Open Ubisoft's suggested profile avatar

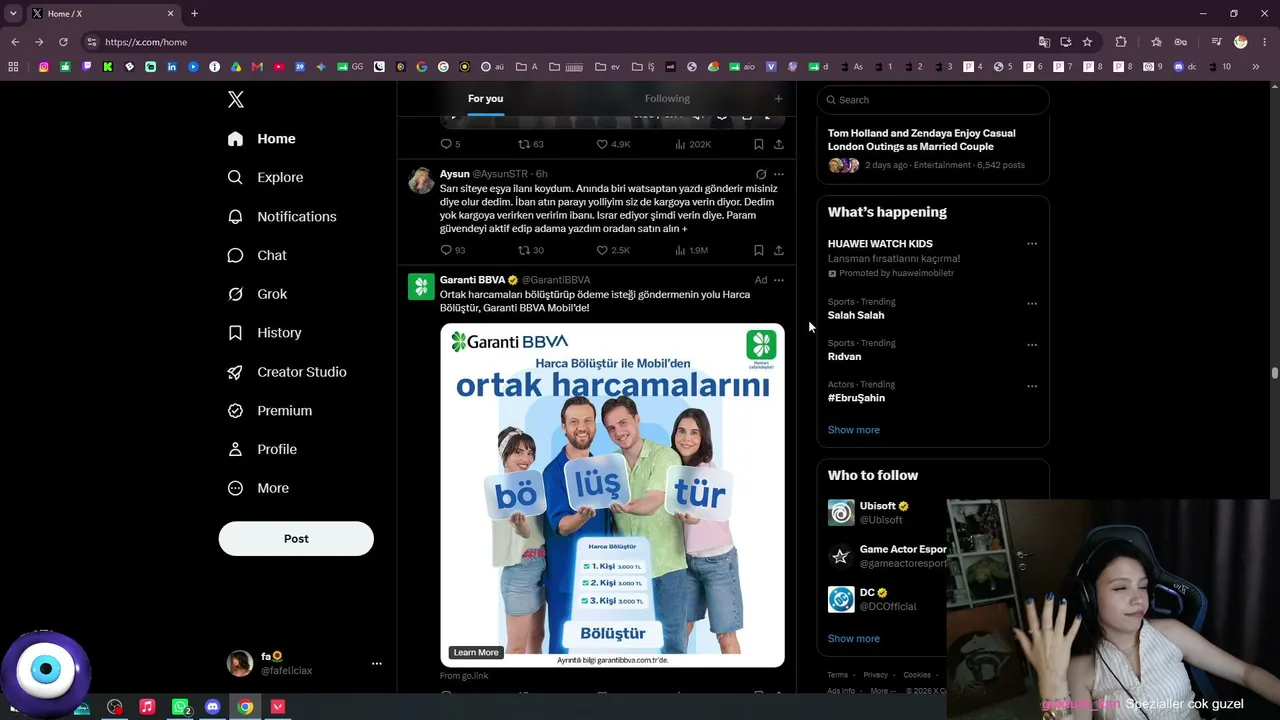coord(841,513)
